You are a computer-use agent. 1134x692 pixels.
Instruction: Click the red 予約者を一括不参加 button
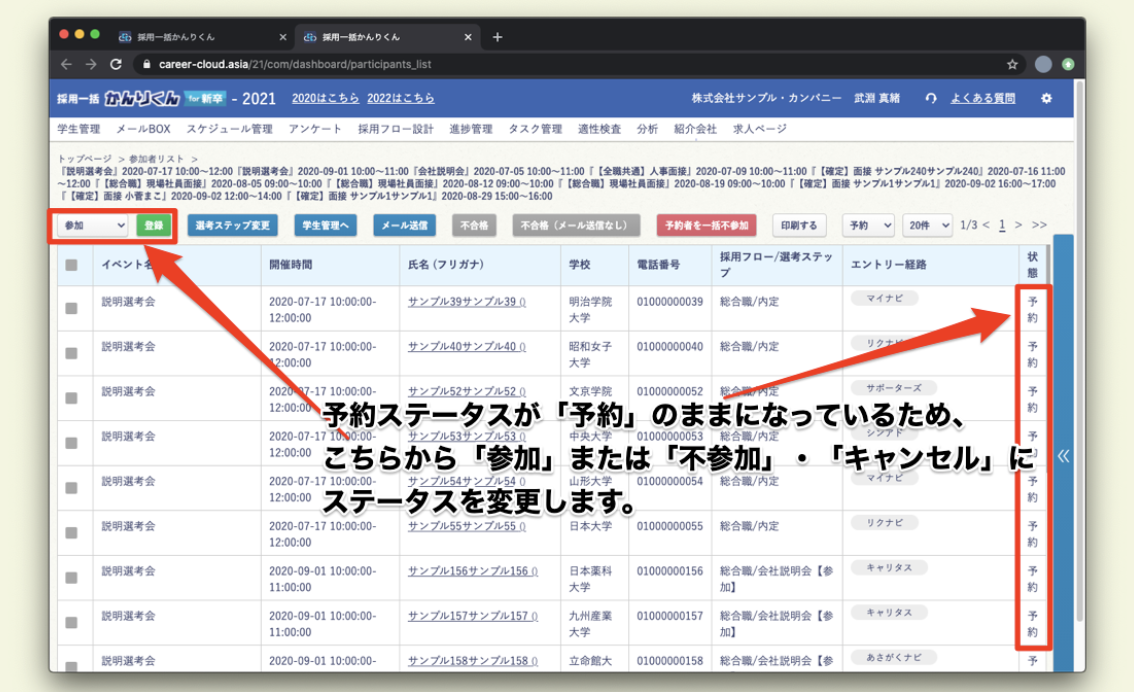[708, 225]
